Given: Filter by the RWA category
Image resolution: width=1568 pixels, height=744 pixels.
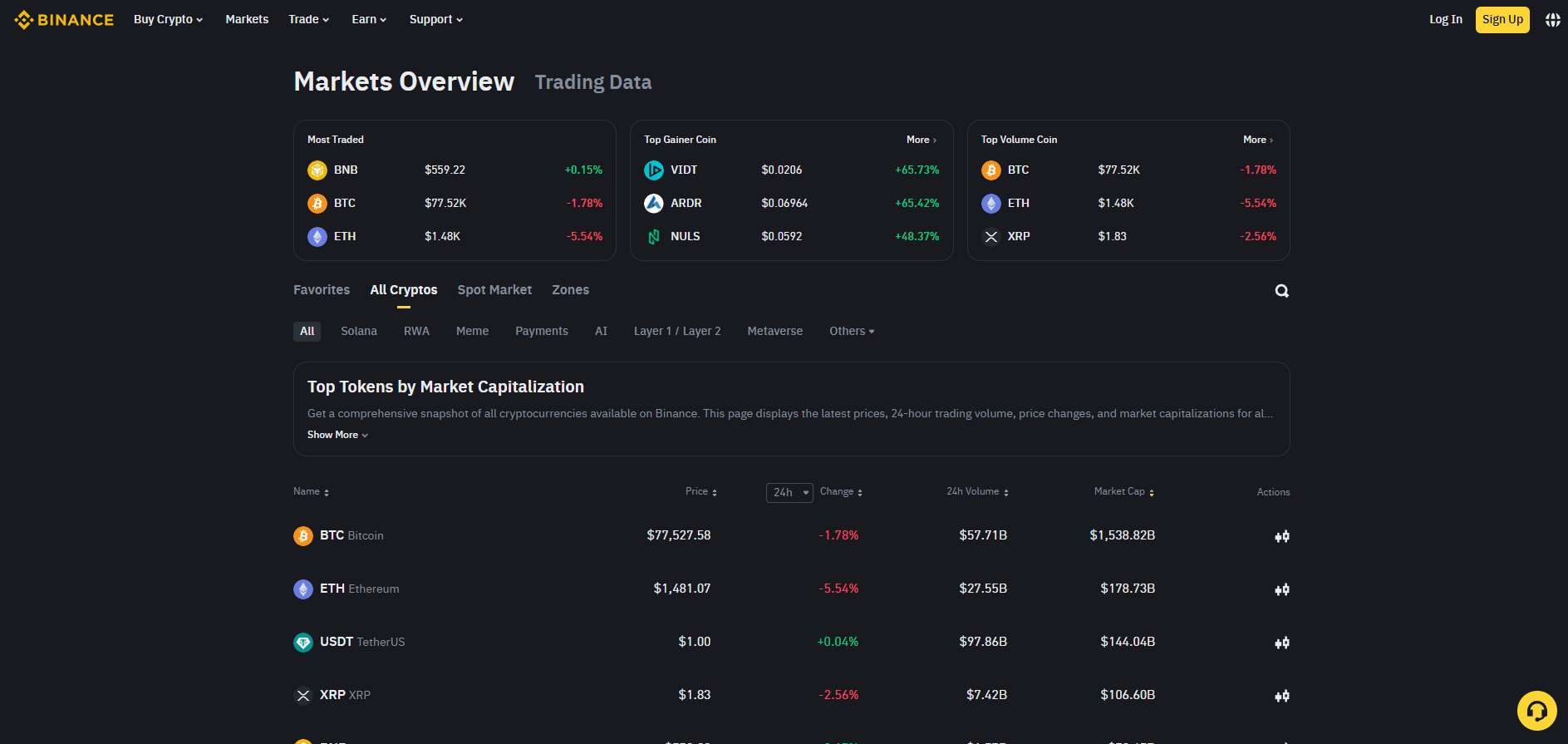Looking at the screenshot, I should click(x=416, y=331).
